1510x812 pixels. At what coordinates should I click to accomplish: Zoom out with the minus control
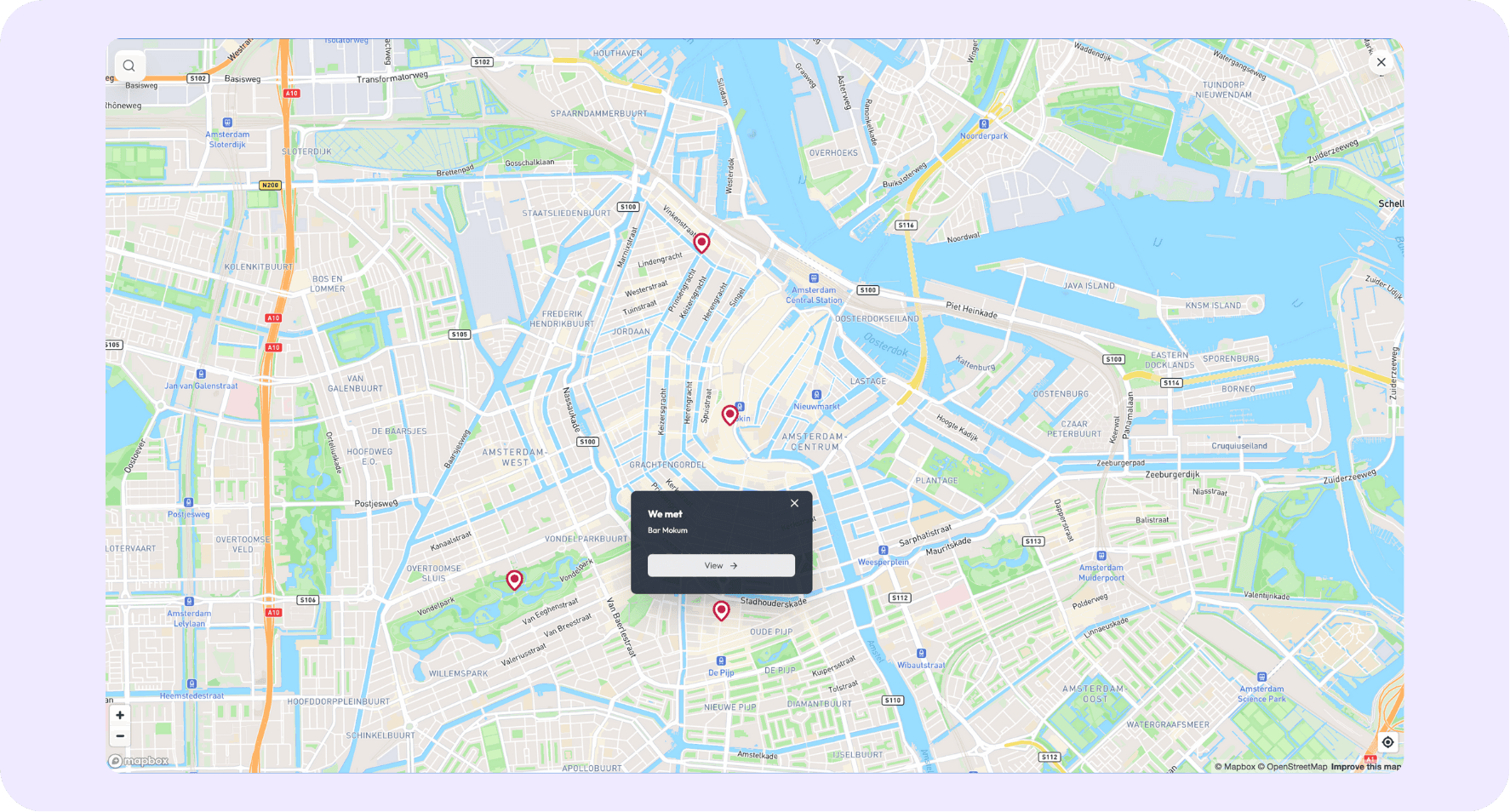click(x=120, y=735)
